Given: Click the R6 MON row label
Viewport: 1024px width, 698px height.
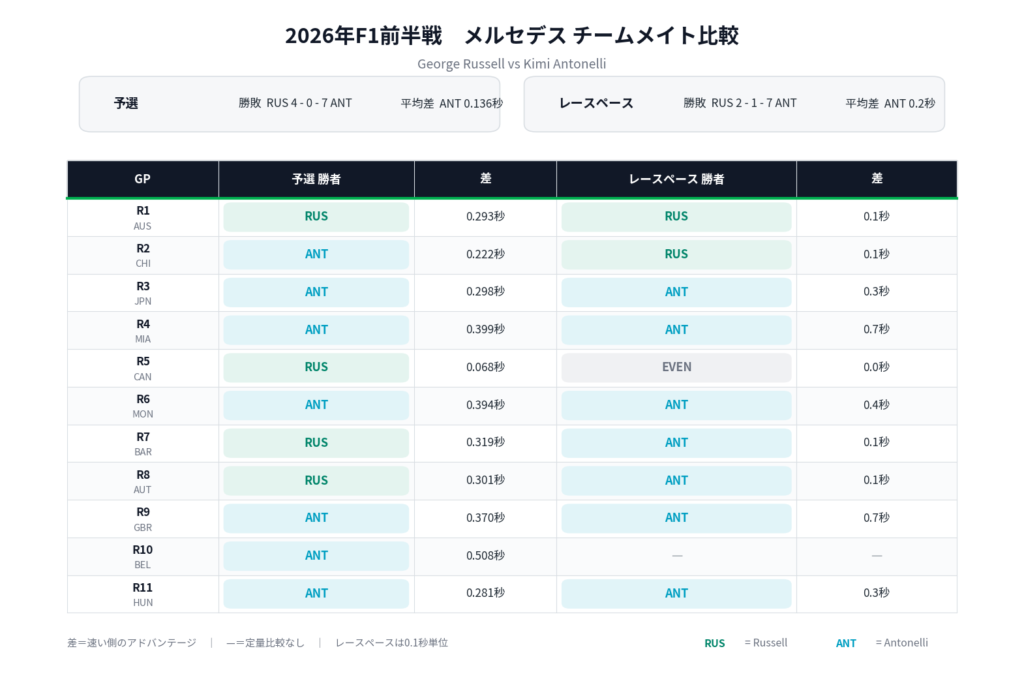Looking at the screenshot, I should click(142, 406).
